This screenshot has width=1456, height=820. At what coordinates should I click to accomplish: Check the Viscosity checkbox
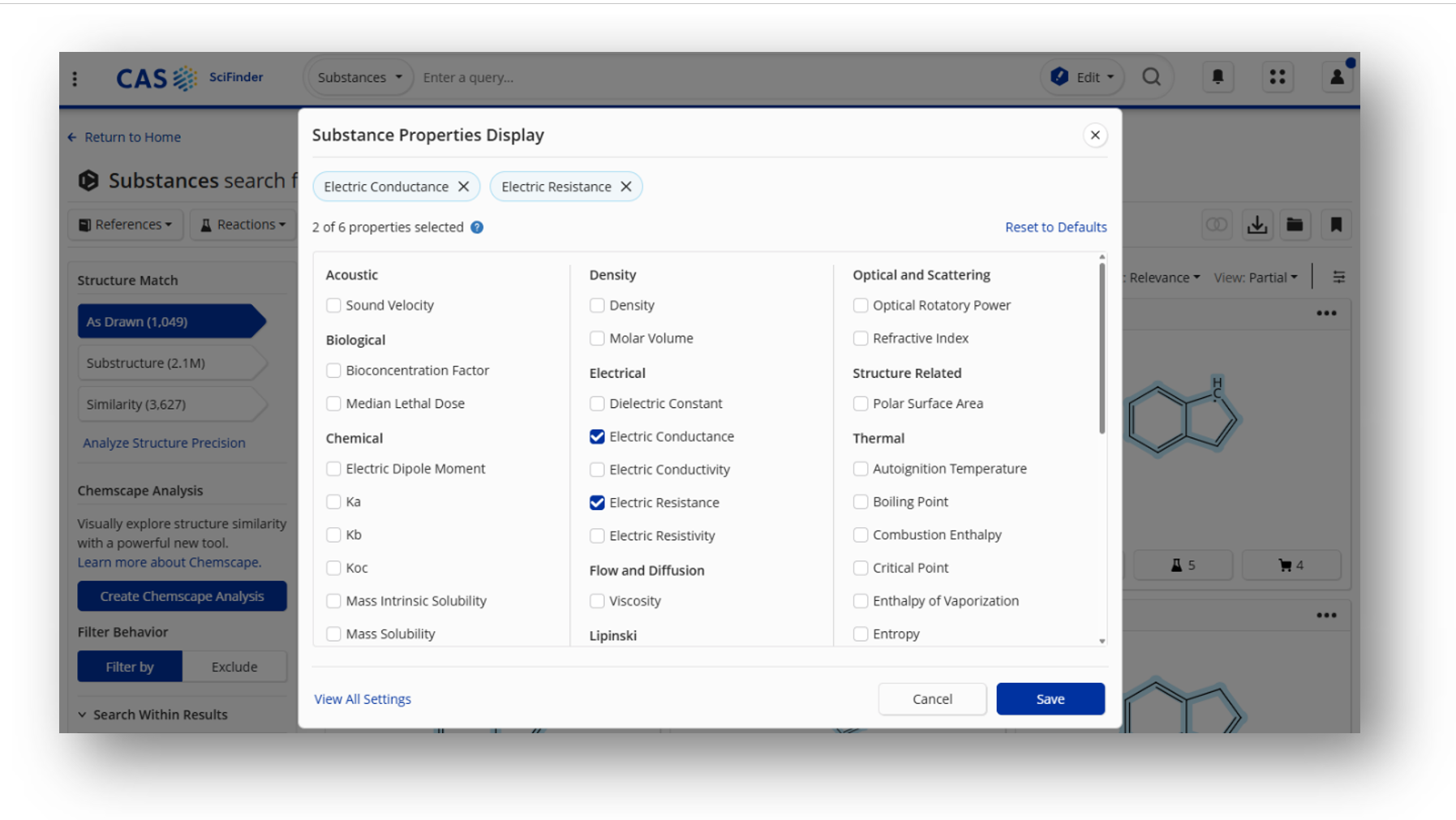point(597,601)
